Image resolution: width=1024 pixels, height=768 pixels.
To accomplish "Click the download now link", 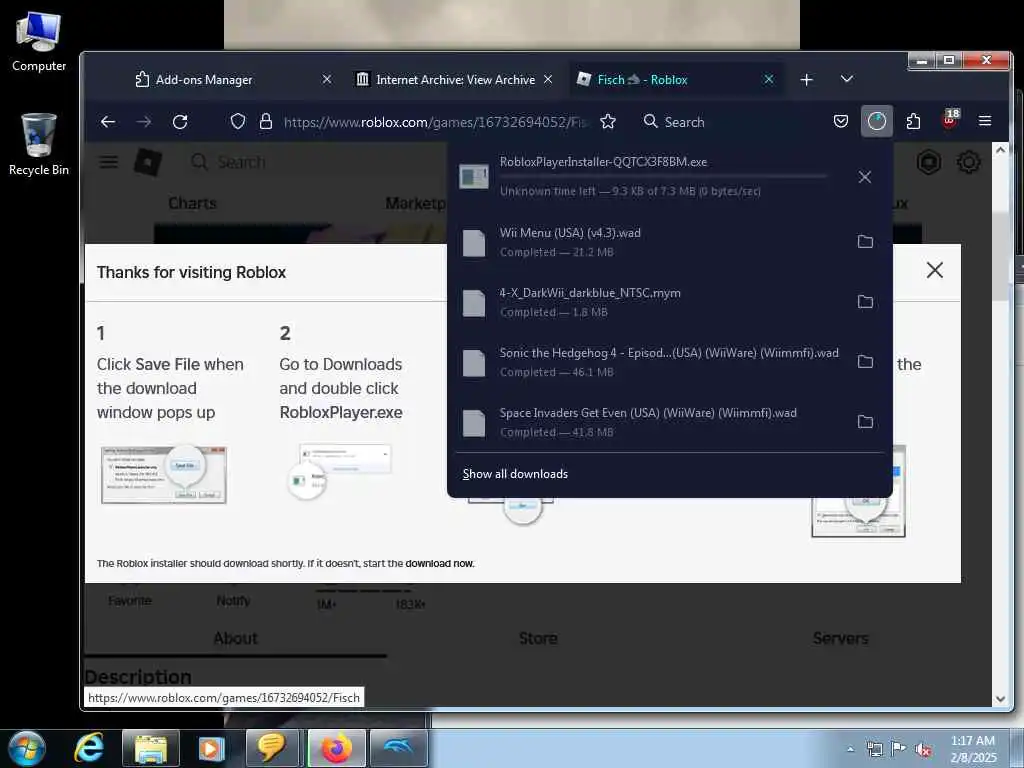I will point(439,564).
